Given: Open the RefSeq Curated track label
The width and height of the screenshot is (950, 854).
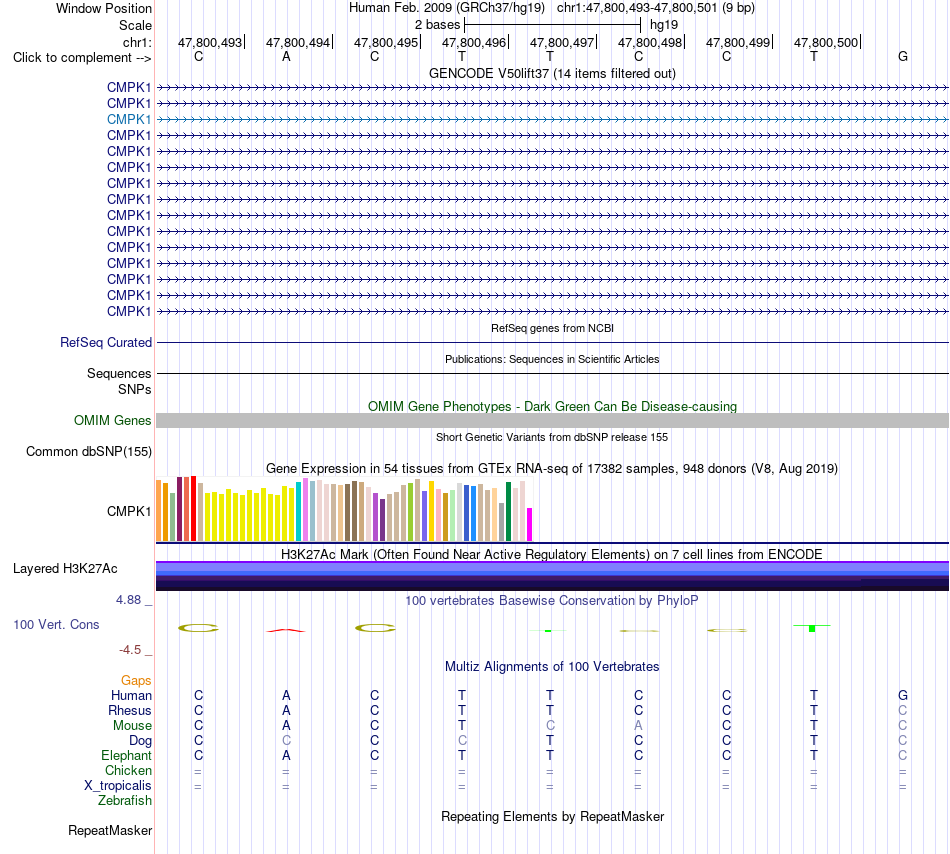Looking at the screenshot, I should tap(106, 342).
